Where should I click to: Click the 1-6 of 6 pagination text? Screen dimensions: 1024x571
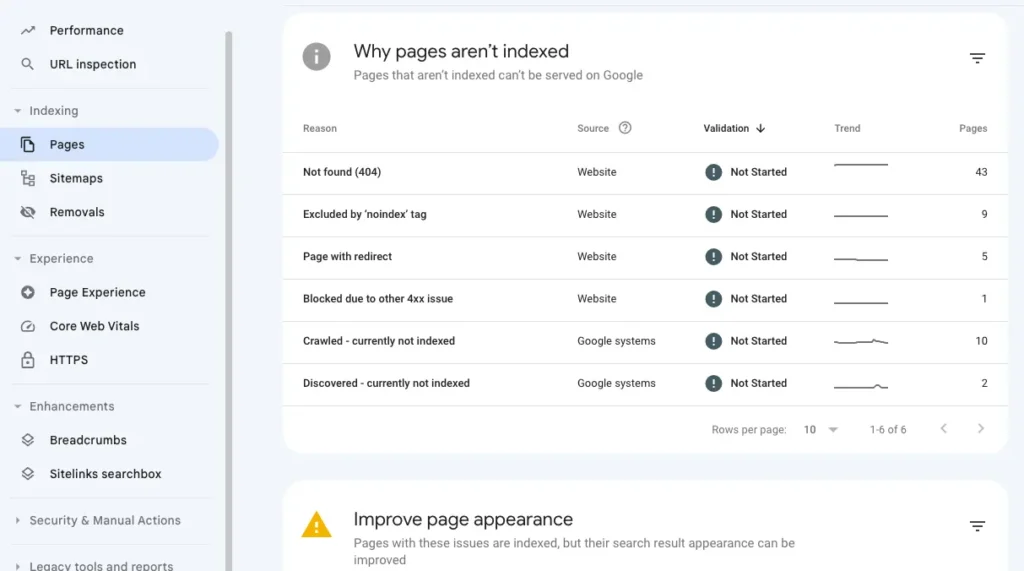(888, 430)
